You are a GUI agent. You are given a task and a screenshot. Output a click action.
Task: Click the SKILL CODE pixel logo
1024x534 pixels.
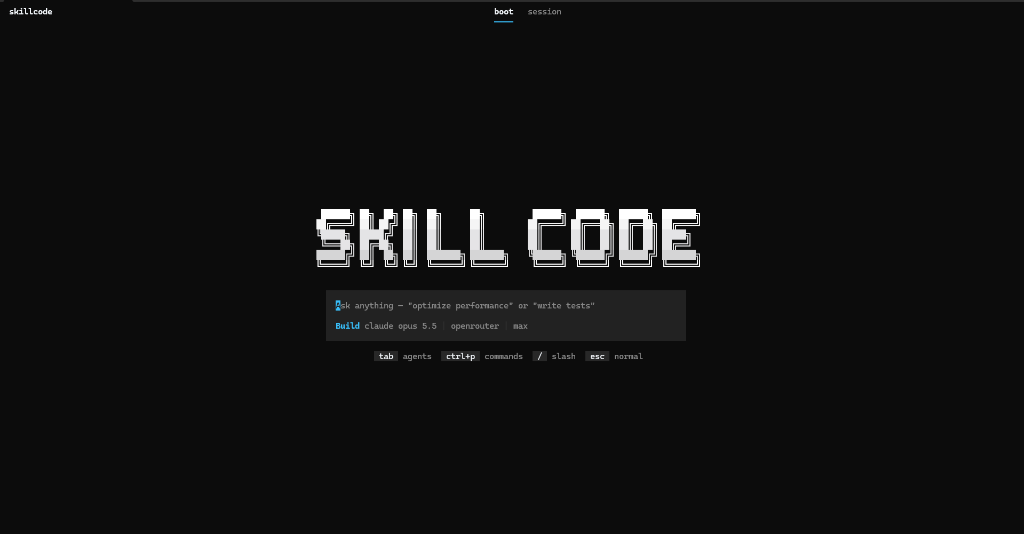[508, 238]
